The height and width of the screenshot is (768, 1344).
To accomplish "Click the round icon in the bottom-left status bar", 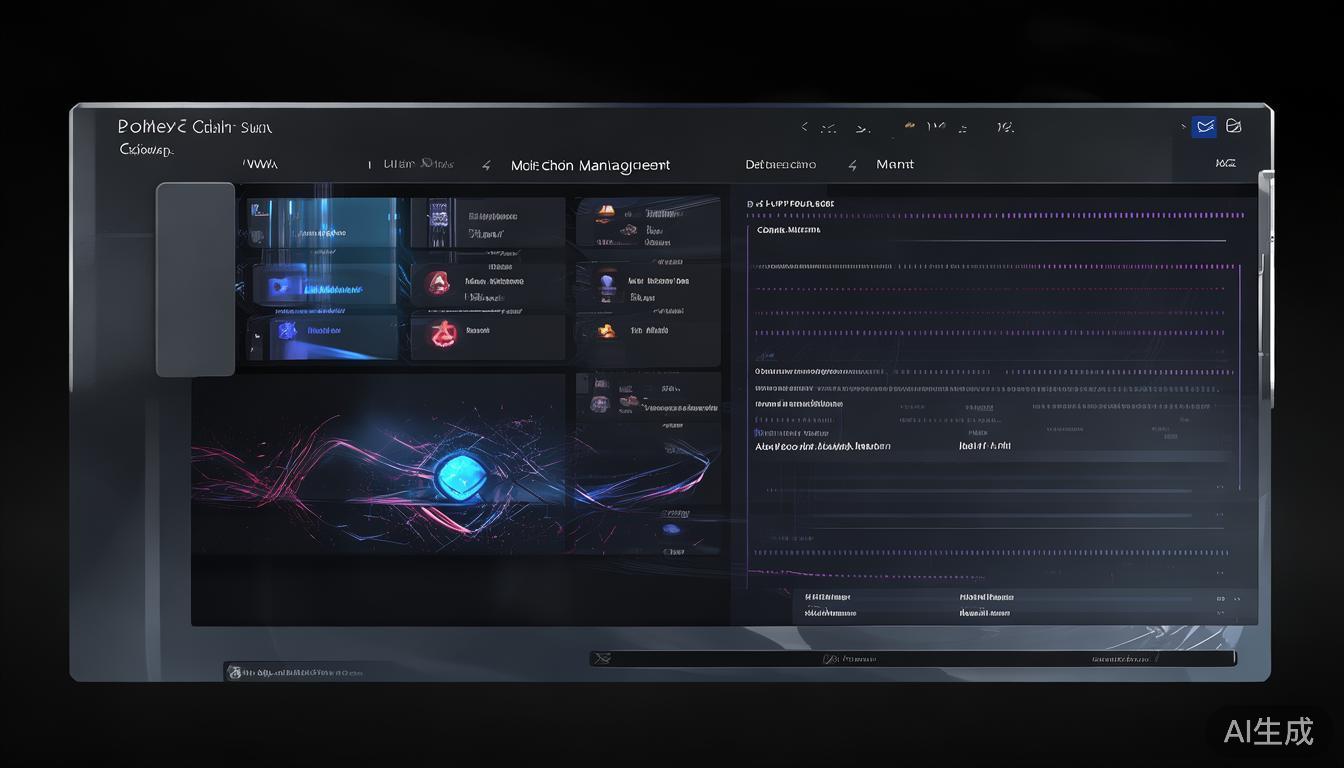I will pyautogui.click(x=234, y=673).
